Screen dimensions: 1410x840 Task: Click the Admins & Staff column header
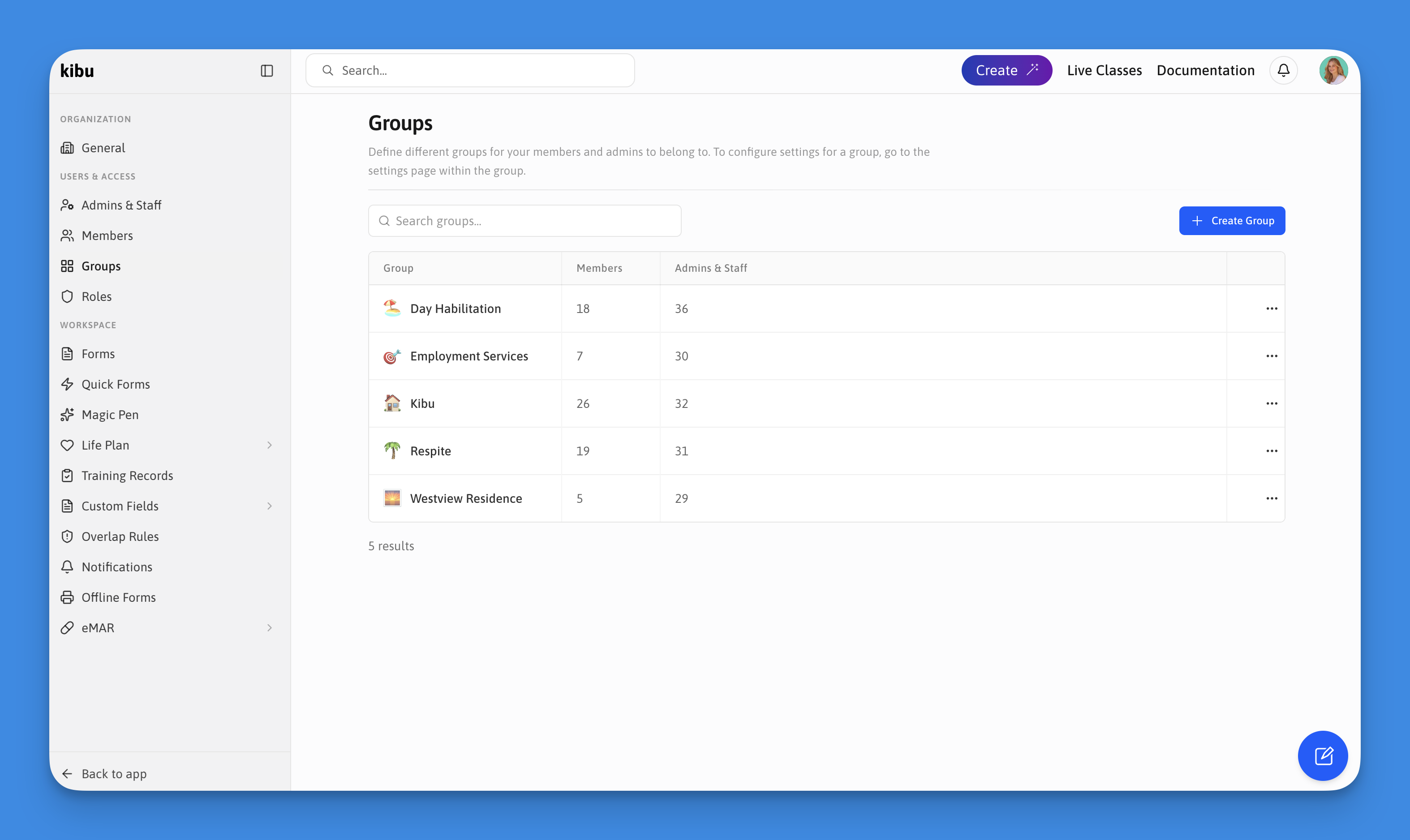click(x=710, y=268)
